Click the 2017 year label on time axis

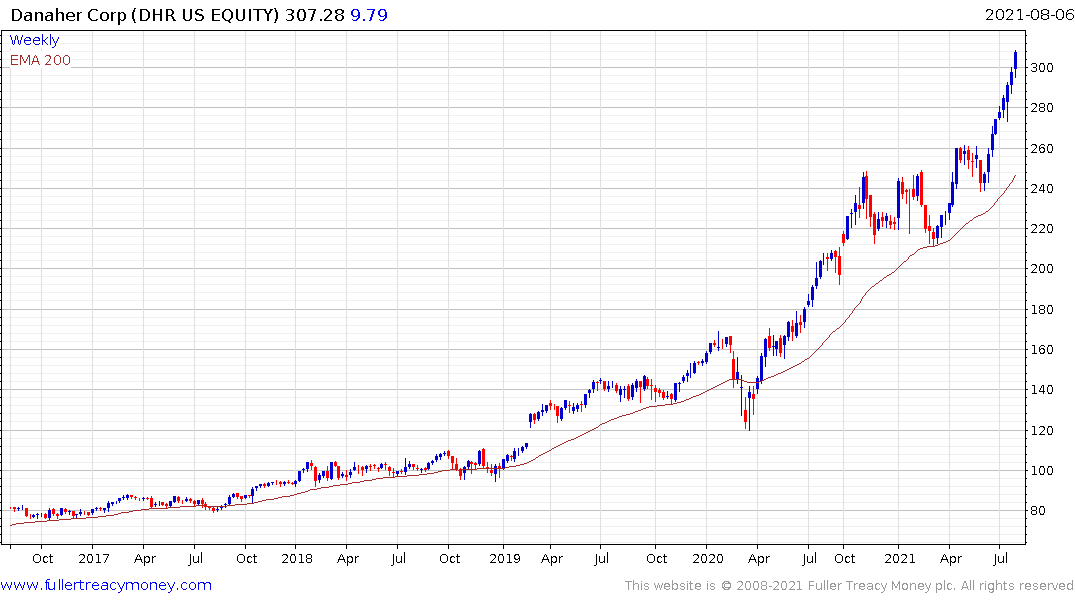point(94,559)
